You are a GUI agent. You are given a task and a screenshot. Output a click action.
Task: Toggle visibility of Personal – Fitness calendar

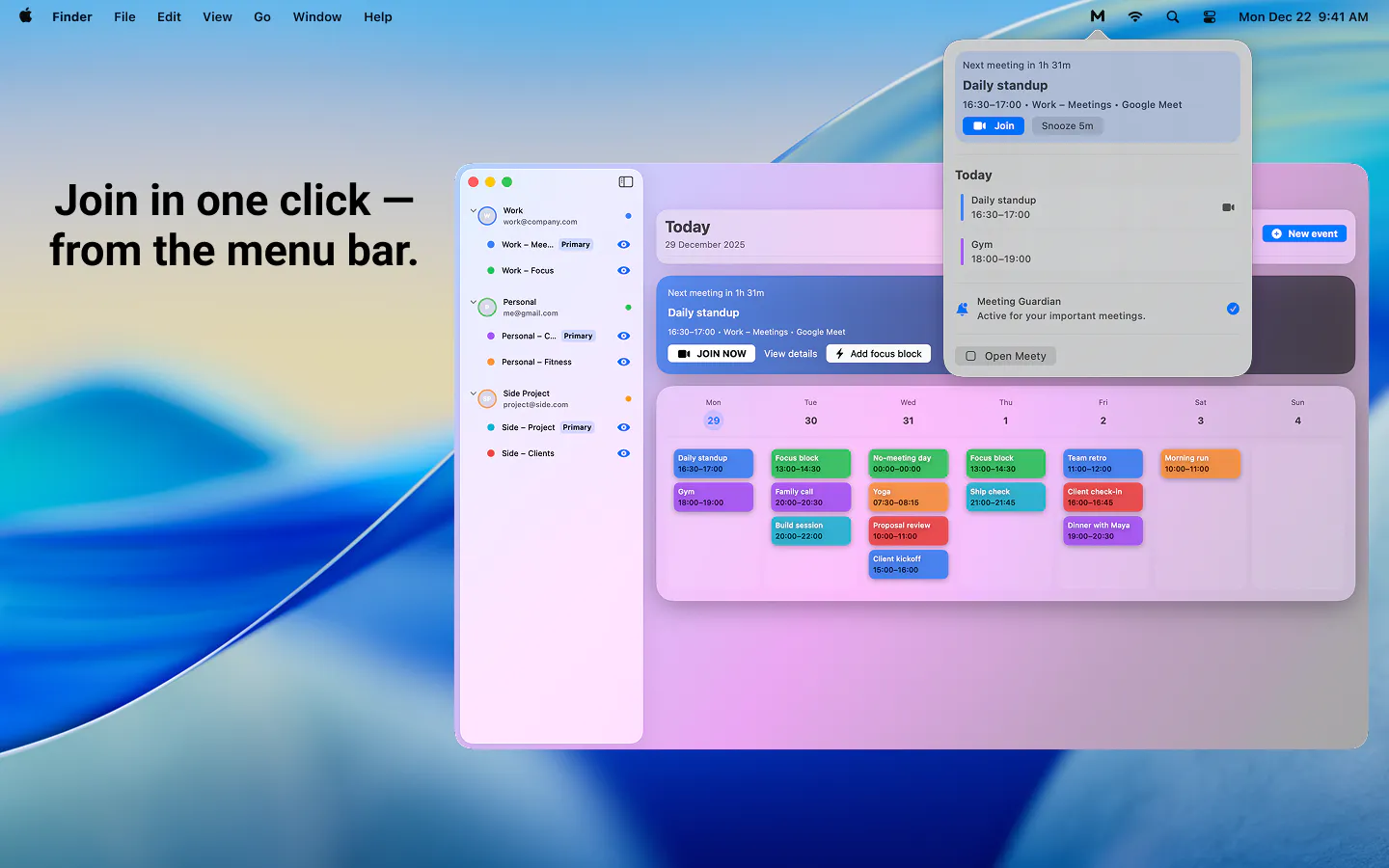(x=623, y=363)
